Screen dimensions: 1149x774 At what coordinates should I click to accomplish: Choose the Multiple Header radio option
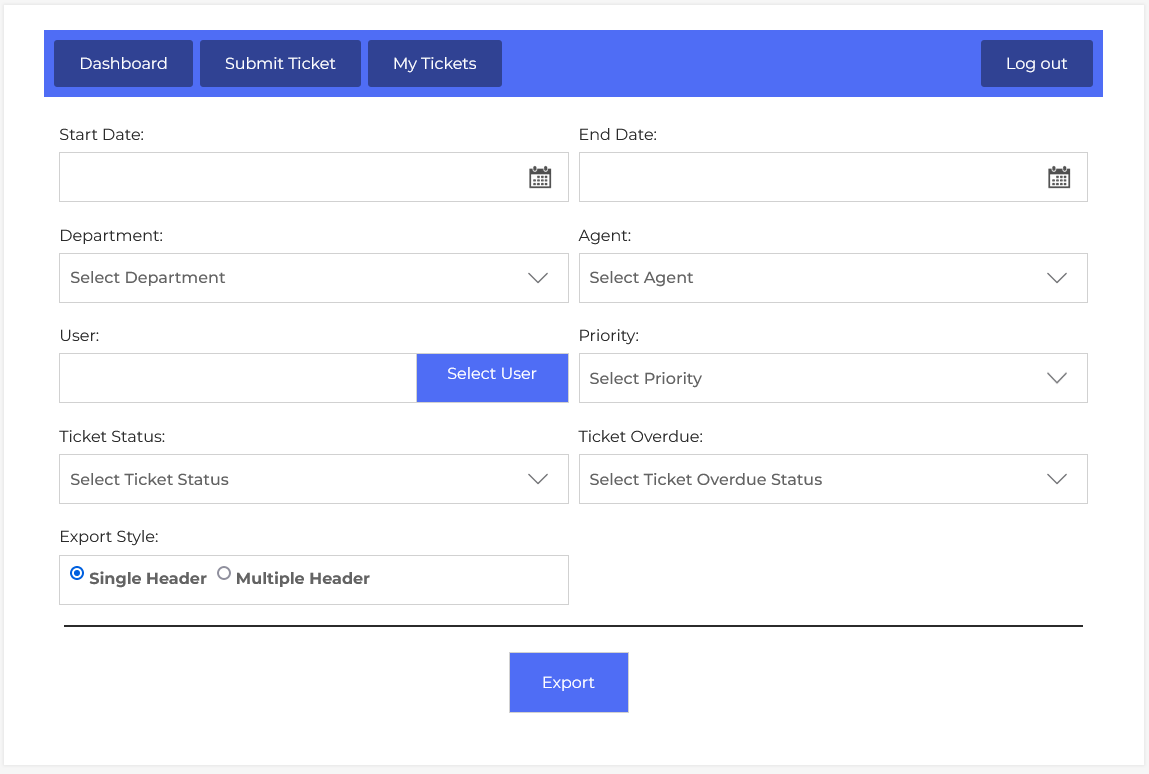224,574
